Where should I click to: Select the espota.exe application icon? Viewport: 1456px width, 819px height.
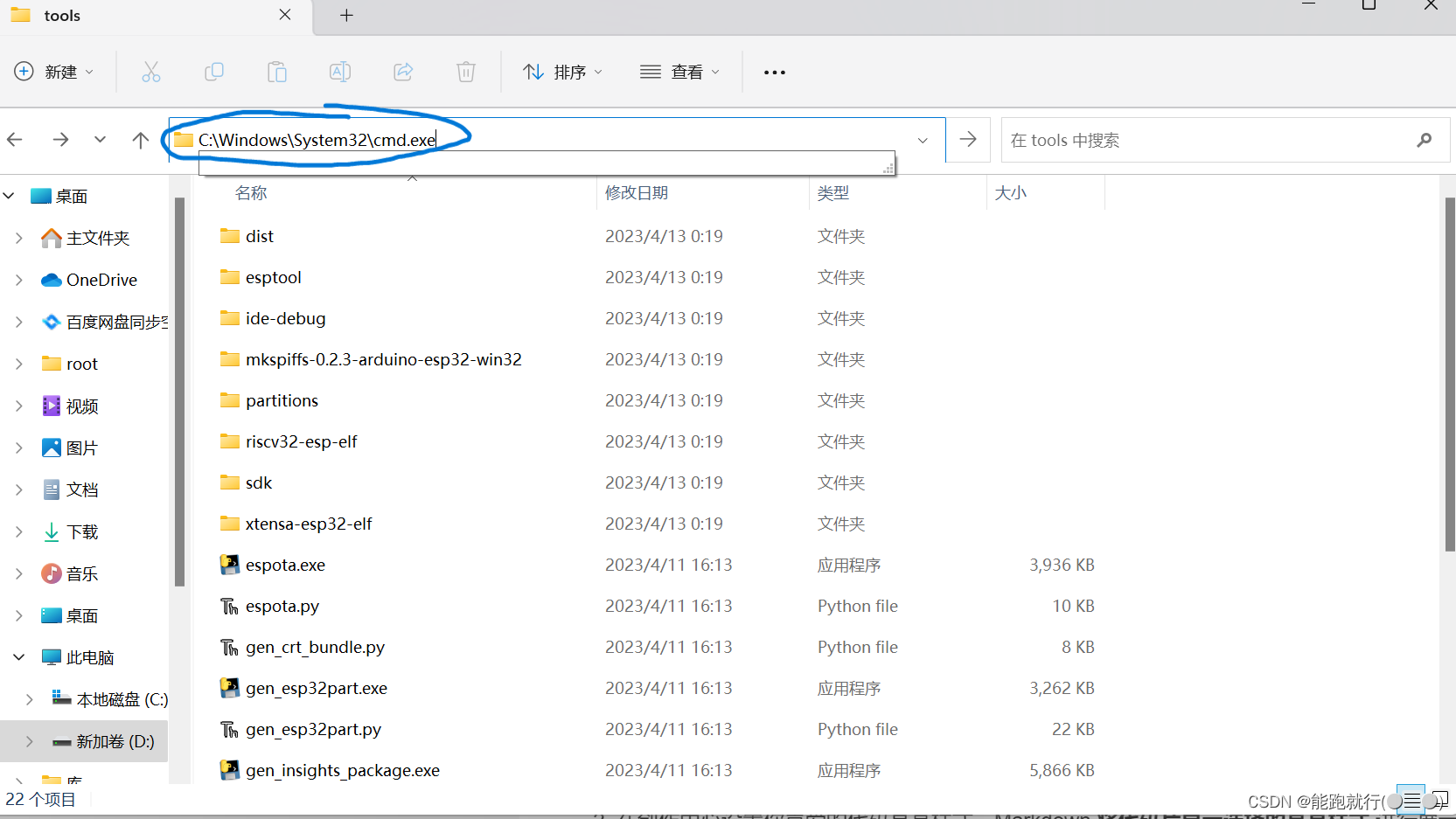pos(230,565)
